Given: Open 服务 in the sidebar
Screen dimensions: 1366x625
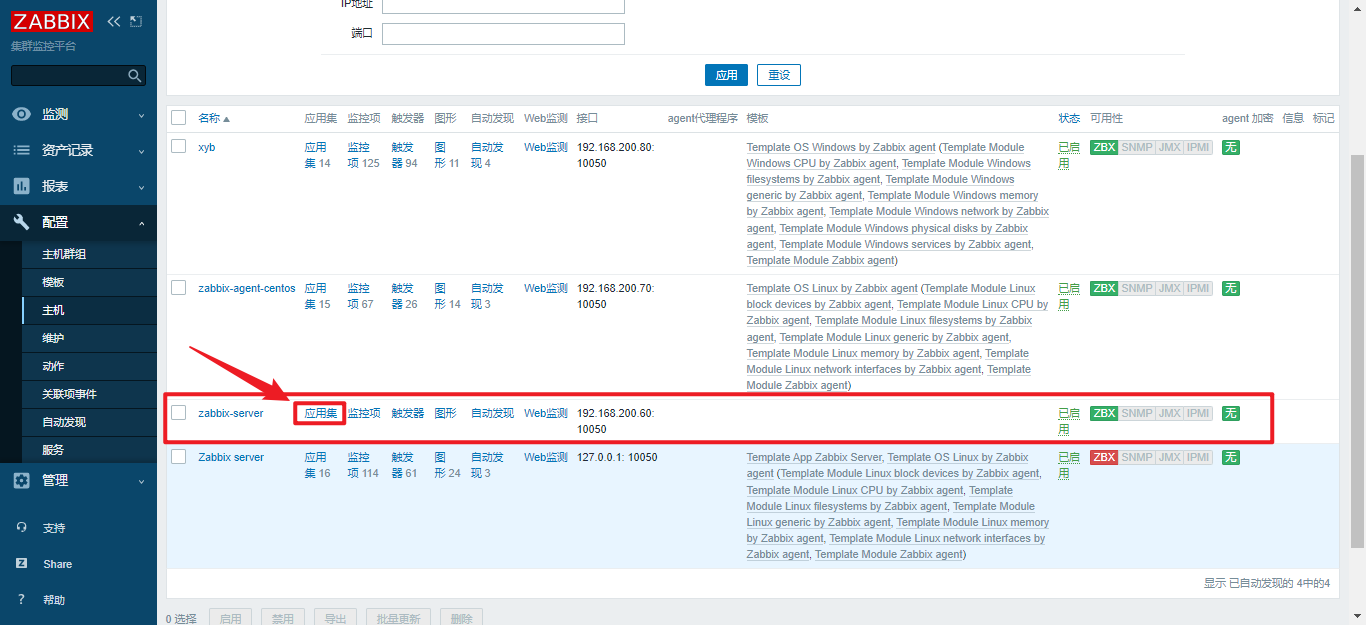Looking at the screenshot, I should coord(53,450).
